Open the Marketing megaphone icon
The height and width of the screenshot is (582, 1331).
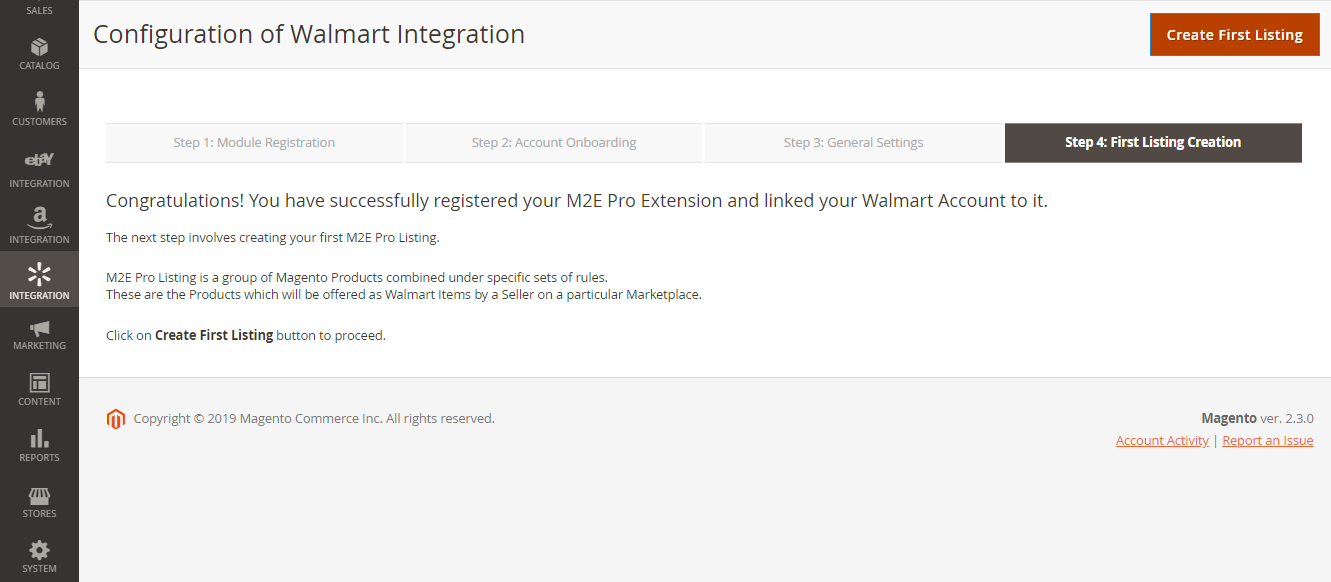(x=39, y=329)
